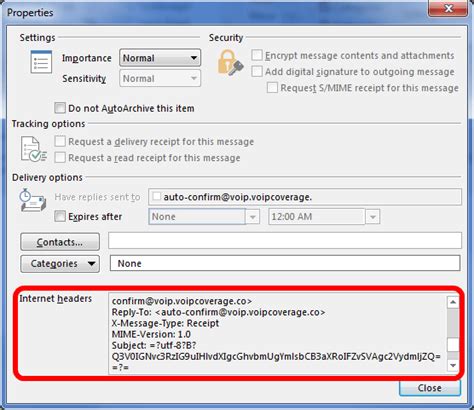
Task: Open the Importance dropdown
Action: [160, 58]
